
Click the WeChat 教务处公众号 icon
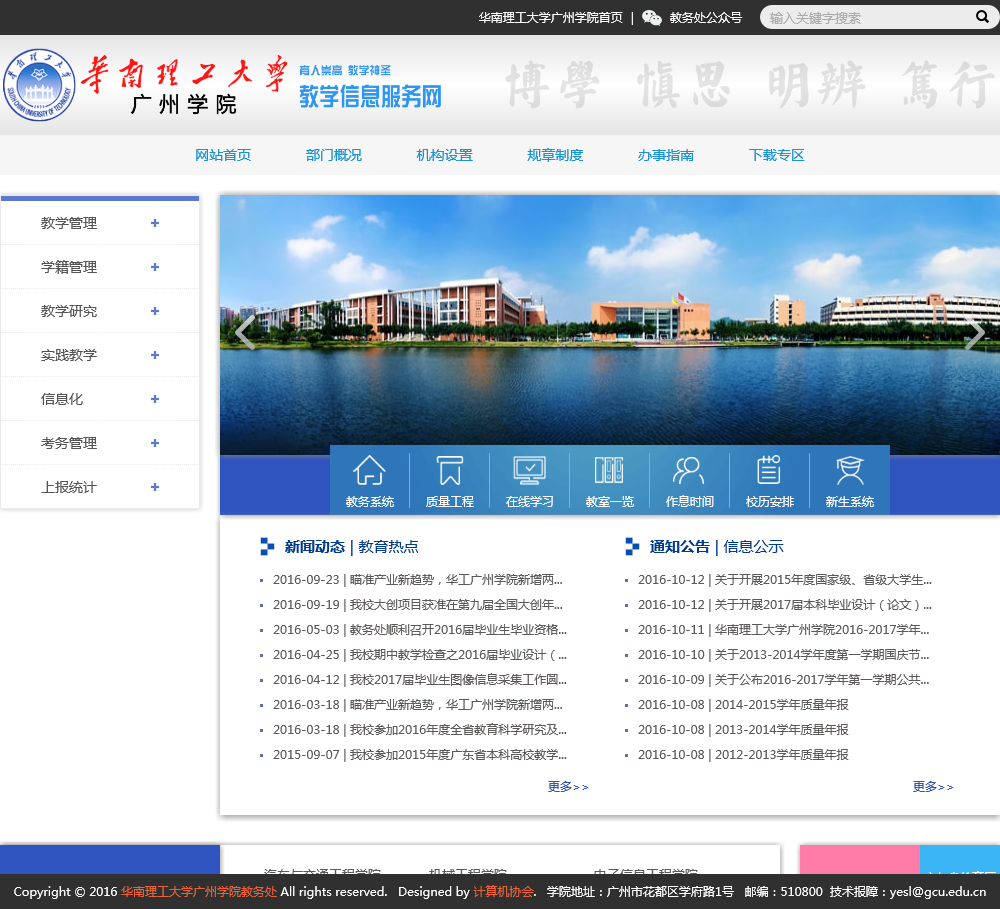(x=652, y=17)
